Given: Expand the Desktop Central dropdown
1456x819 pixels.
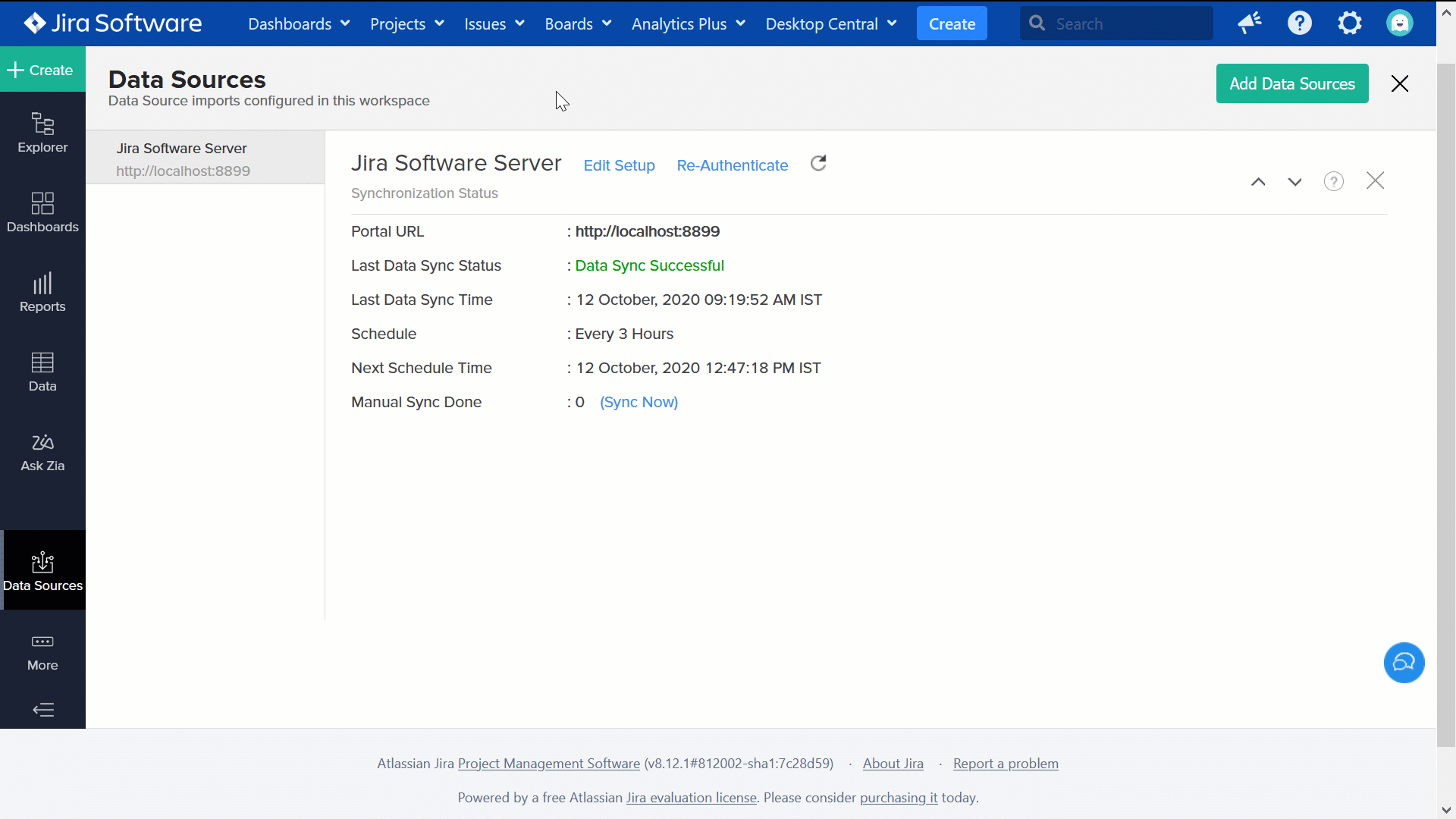Looking at the screenshot, I should coord(830,24).
